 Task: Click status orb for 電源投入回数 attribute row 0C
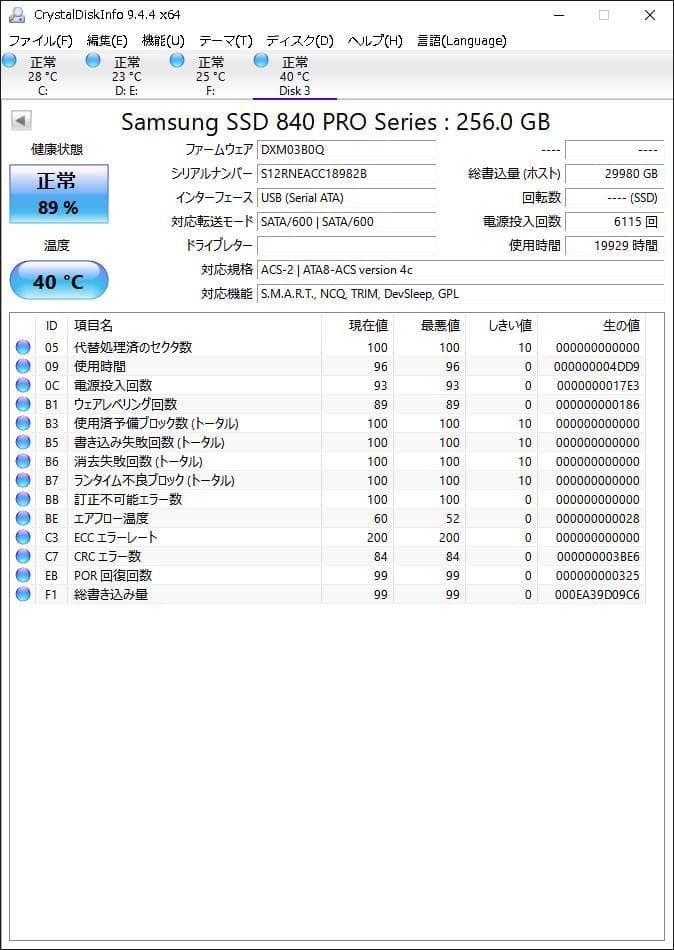[x=23, y=385]
